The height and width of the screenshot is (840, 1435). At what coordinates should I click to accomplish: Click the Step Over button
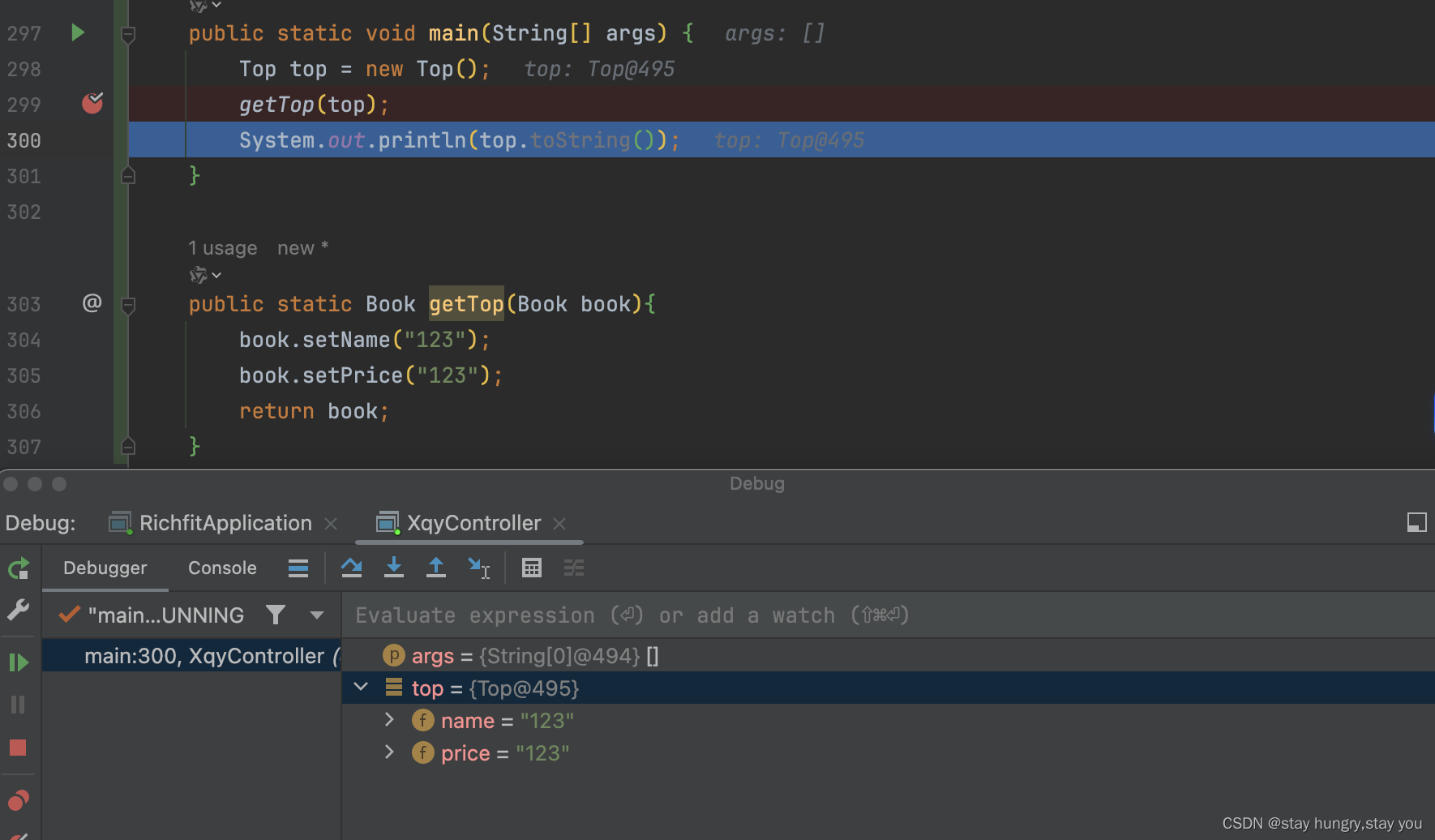pyautogui.click(x=352, y=568)
